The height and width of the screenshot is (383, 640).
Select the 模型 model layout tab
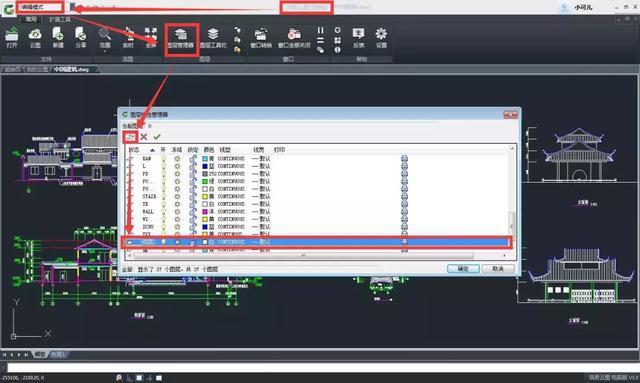(x=40, y=354)
